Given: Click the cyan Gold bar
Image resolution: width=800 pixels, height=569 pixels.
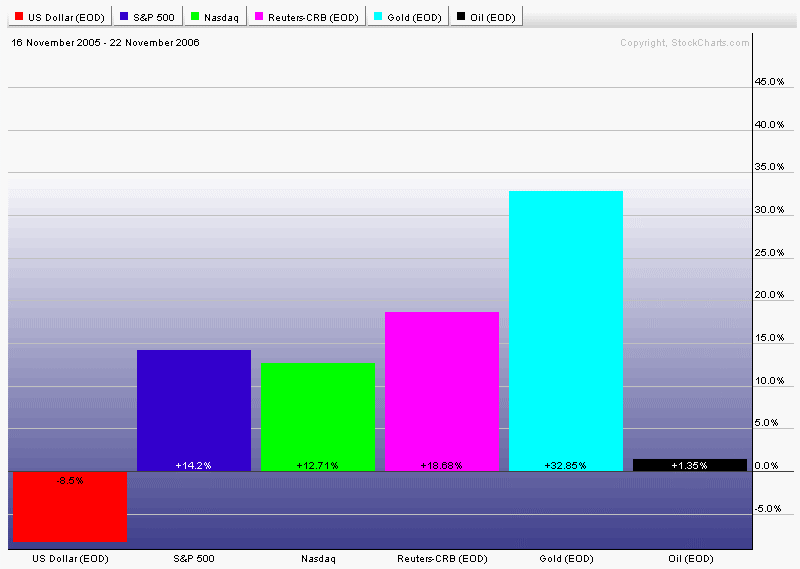Looking at the screenshot, I should 566,331.
